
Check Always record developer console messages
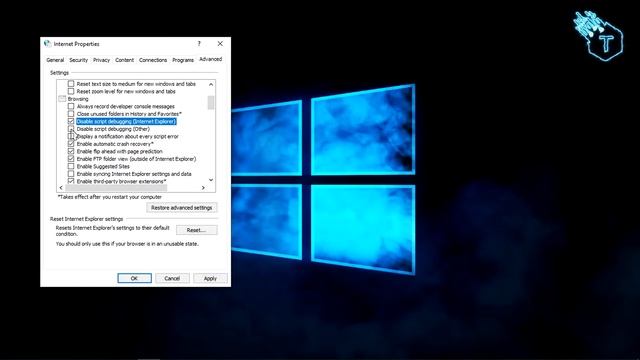(x=71, y=106)
